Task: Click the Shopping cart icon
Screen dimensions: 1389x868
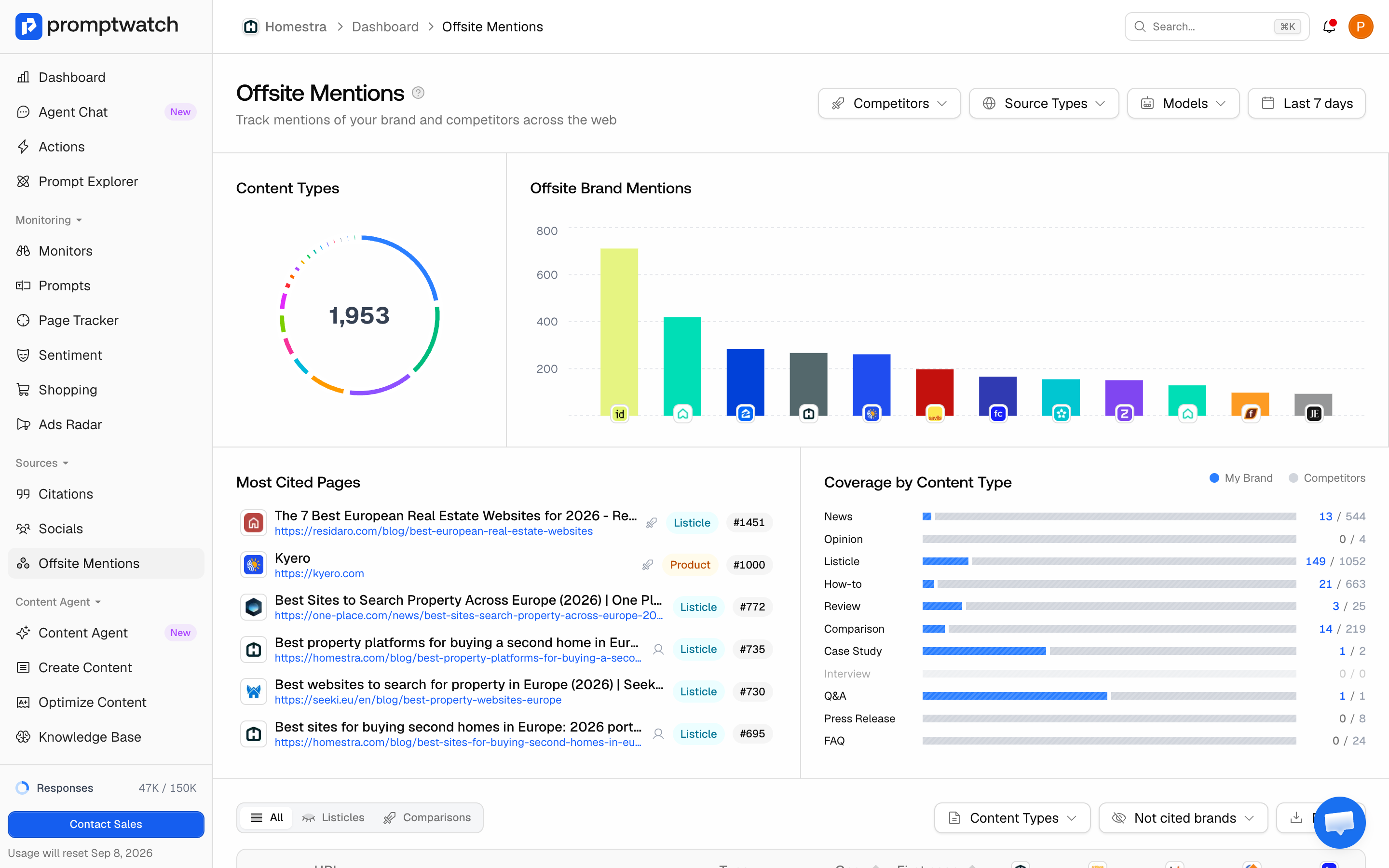Action: pyautogui.click(x=23, y=390)
